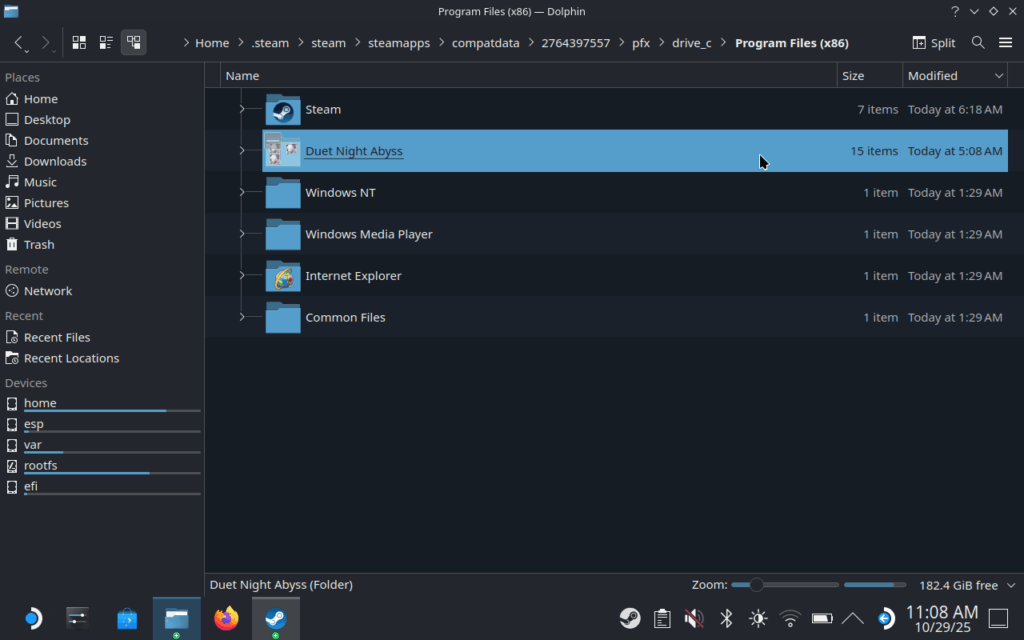Open compatdata from the breadcrumb bar
Screen dimensions: 1024x640
tap(486, 43)
